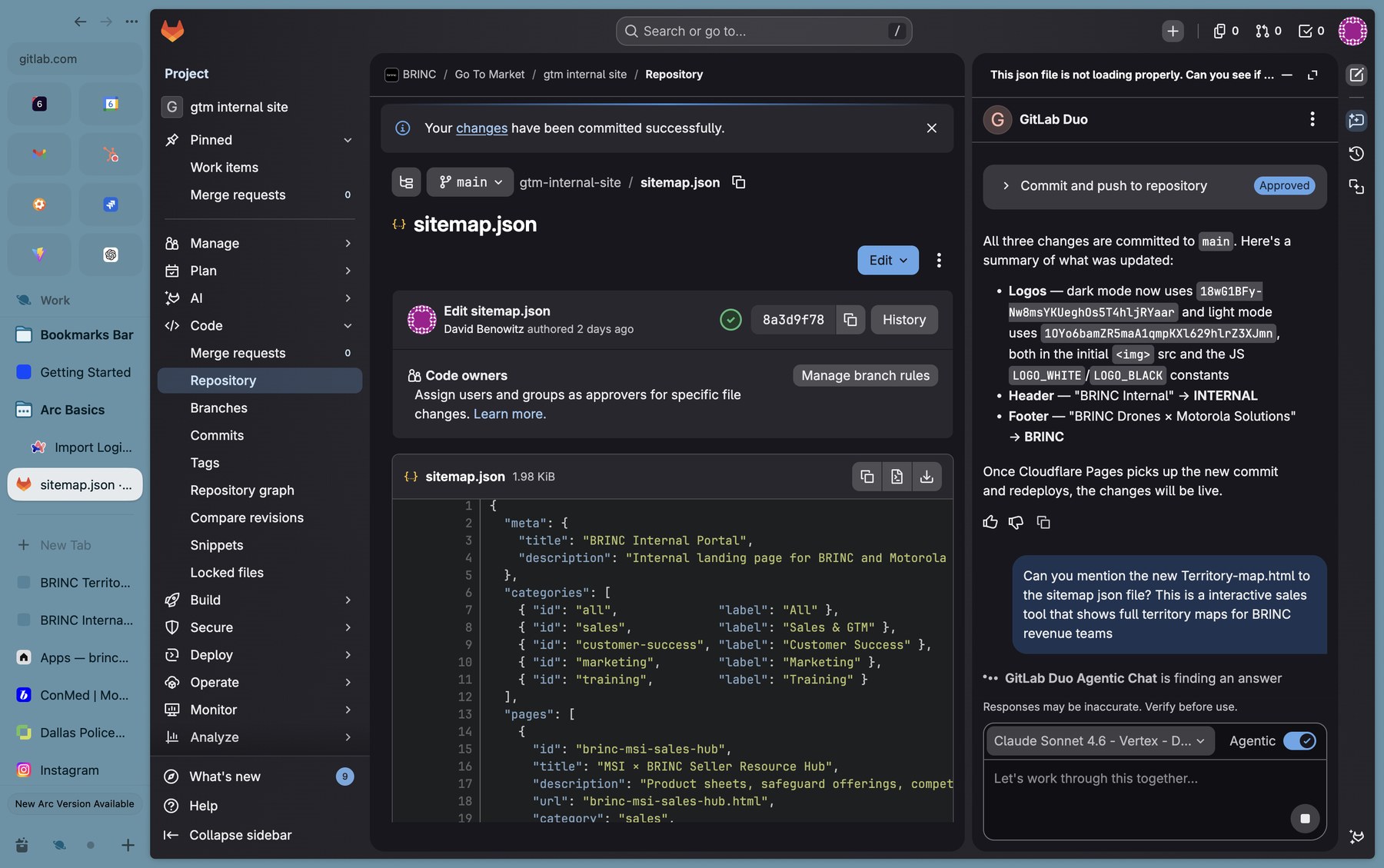Image resolution: width=1384 pixels, height=868 pixels.
Task: Click the file tree browser icon
Action: coord(406,182)
